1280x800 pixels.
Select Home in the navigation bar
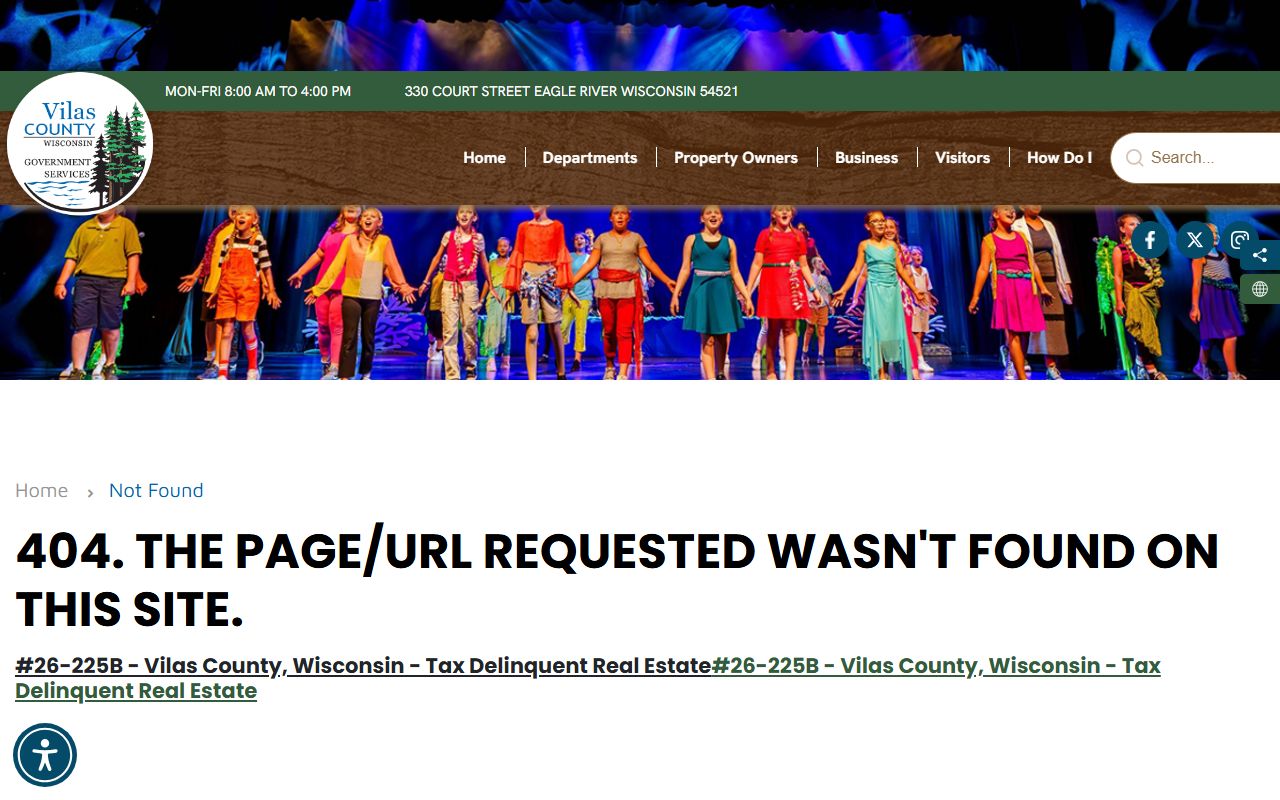click(484, 158)
